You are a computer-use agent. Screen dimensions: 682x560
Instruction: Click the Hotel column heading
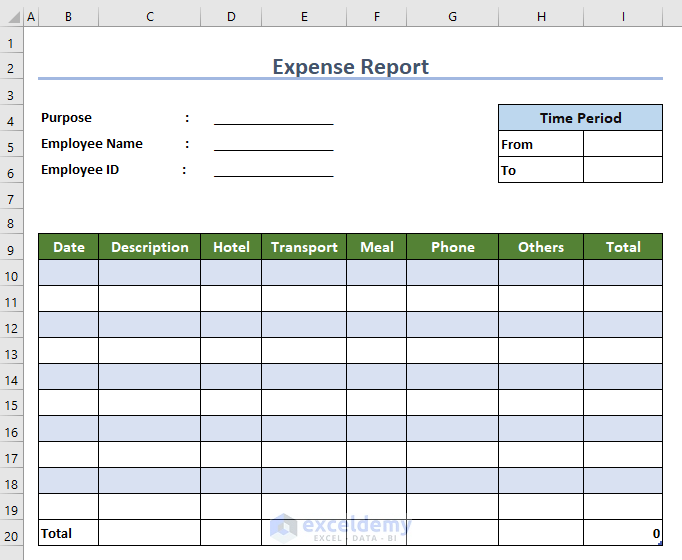click(x=231, y=247)
